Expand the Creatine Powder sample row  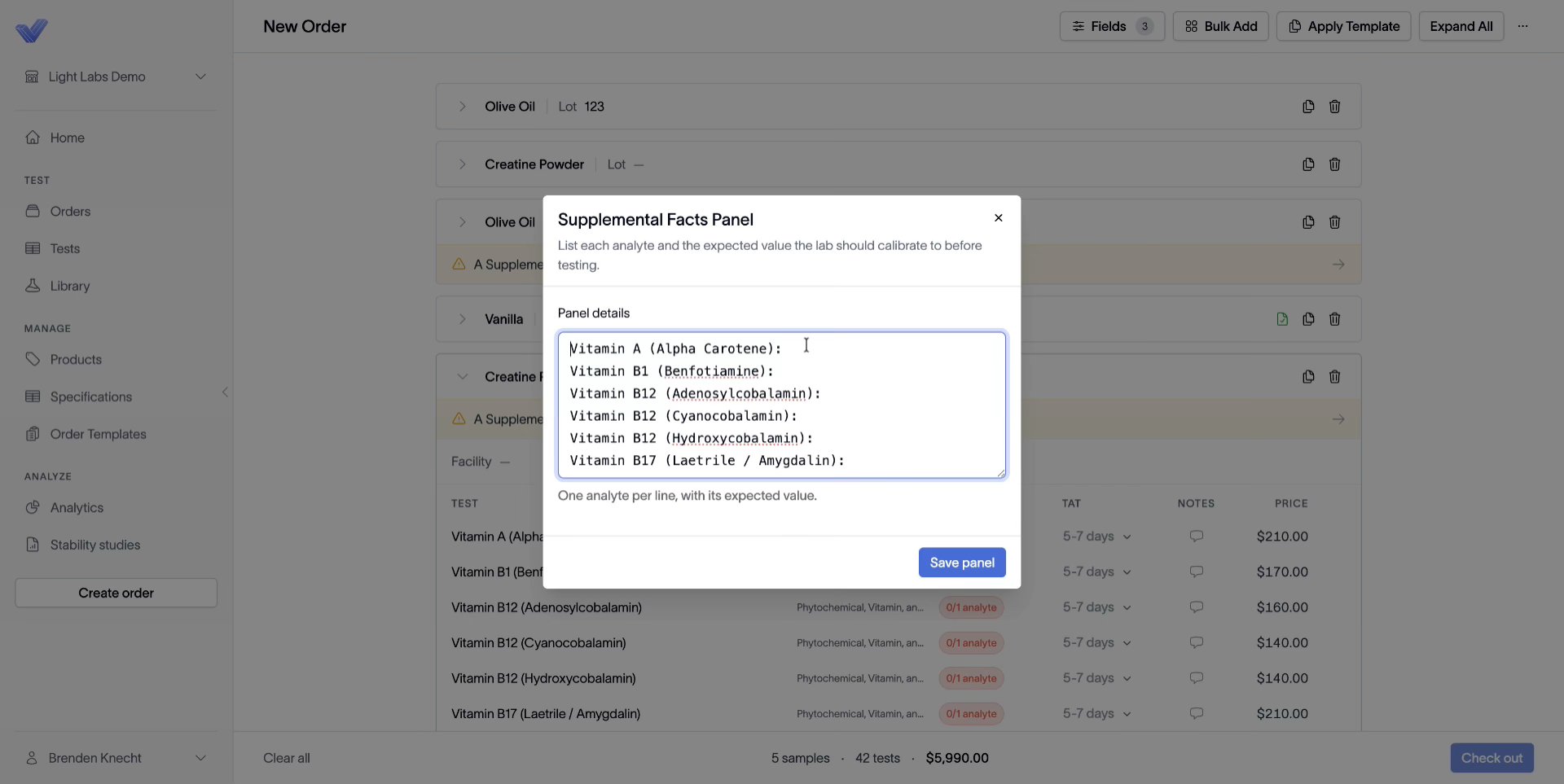(462, 164)
